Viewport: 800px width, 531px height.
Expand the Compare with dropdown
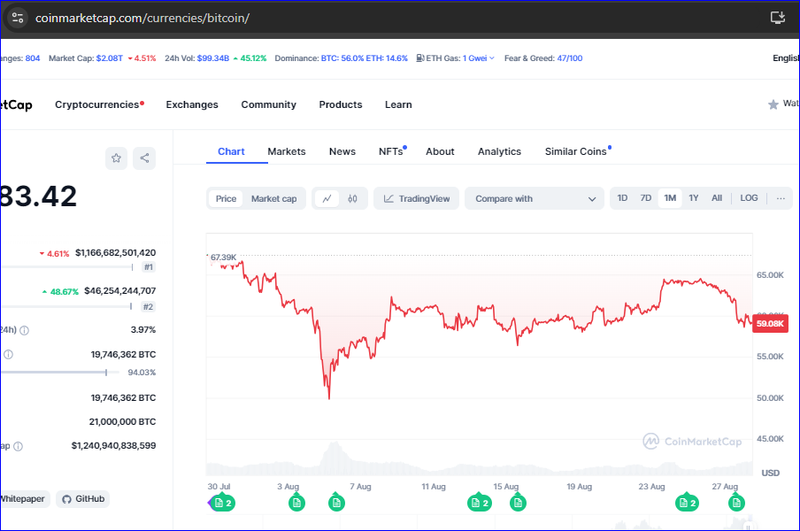(534, 198)
